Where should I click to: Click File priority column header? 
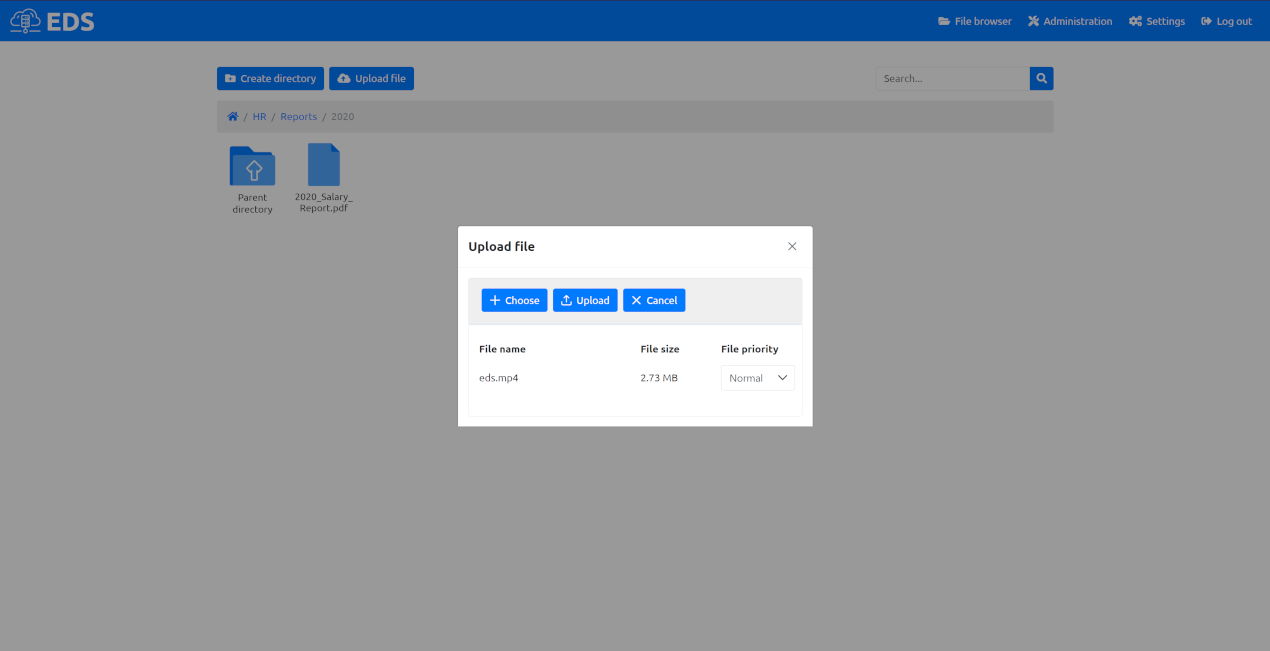coord(750,349)
